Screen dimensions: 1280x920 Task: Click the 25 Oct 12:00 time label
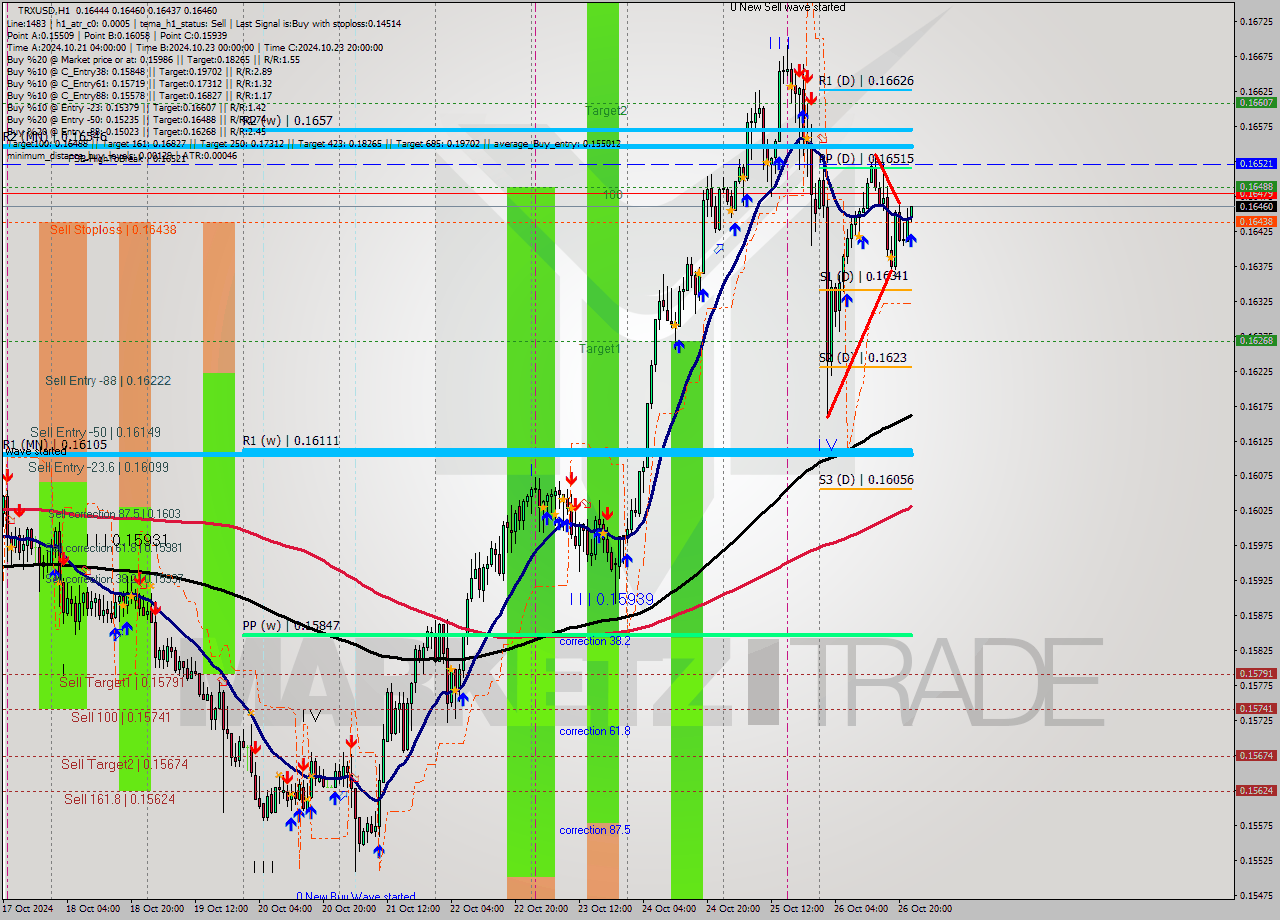pos(795,909)
